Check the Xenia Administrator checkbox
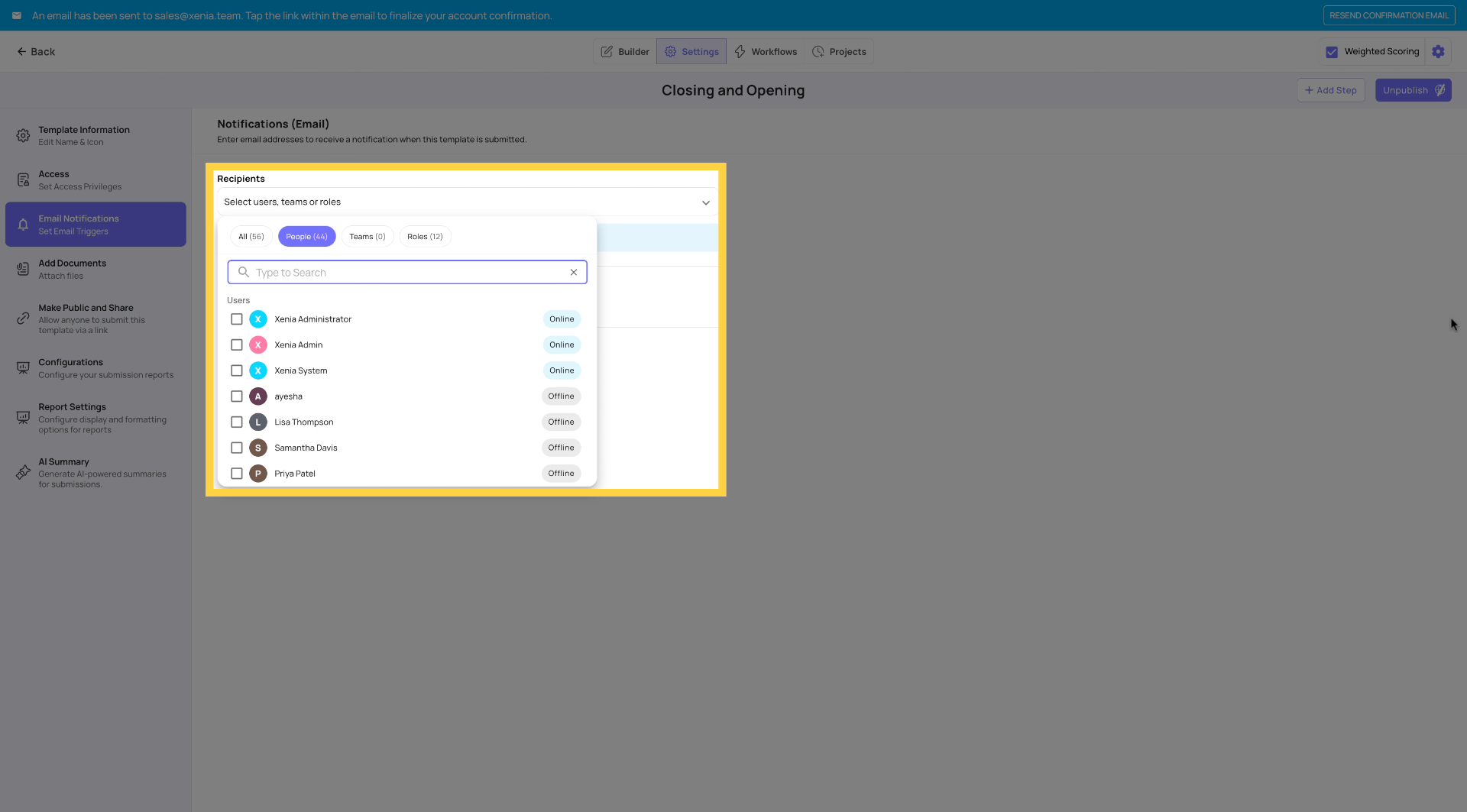 [237, 319]
